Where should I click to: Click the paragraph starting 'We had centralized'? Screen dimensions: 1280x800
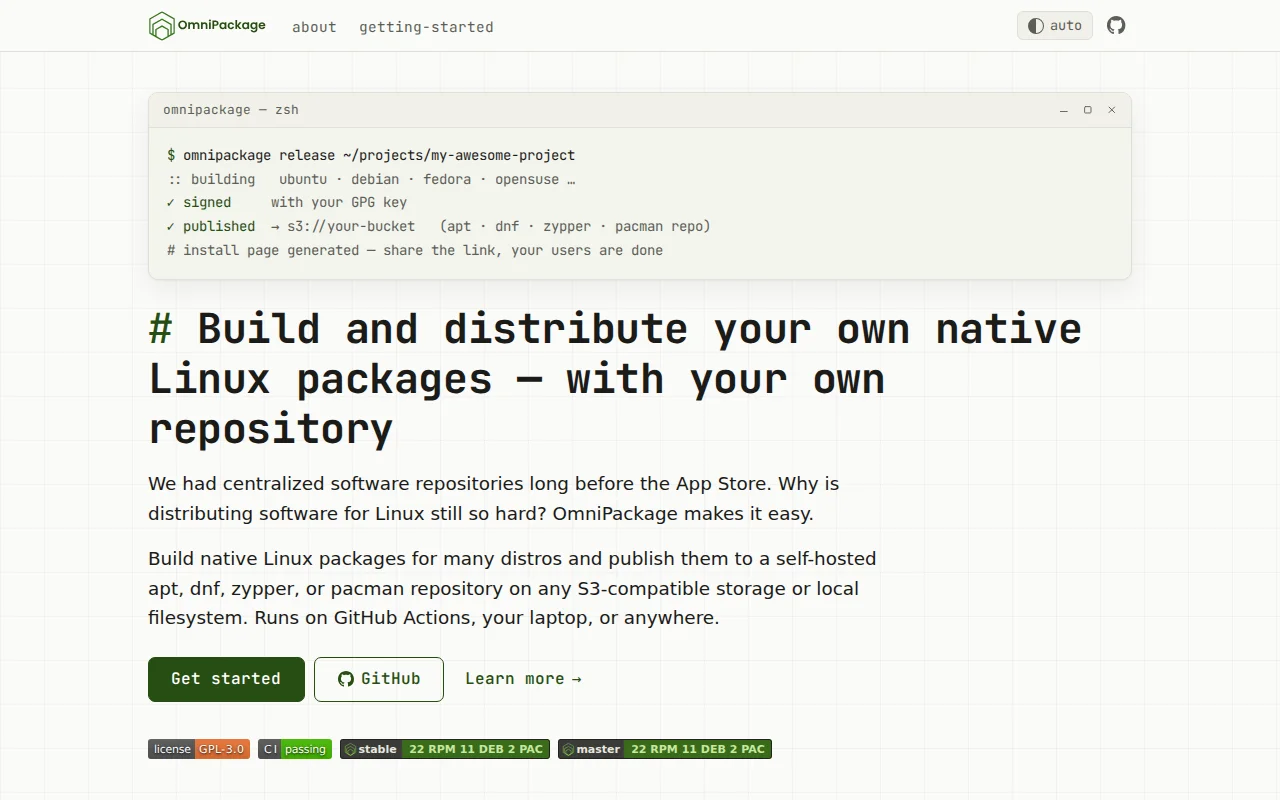(494, 499)
